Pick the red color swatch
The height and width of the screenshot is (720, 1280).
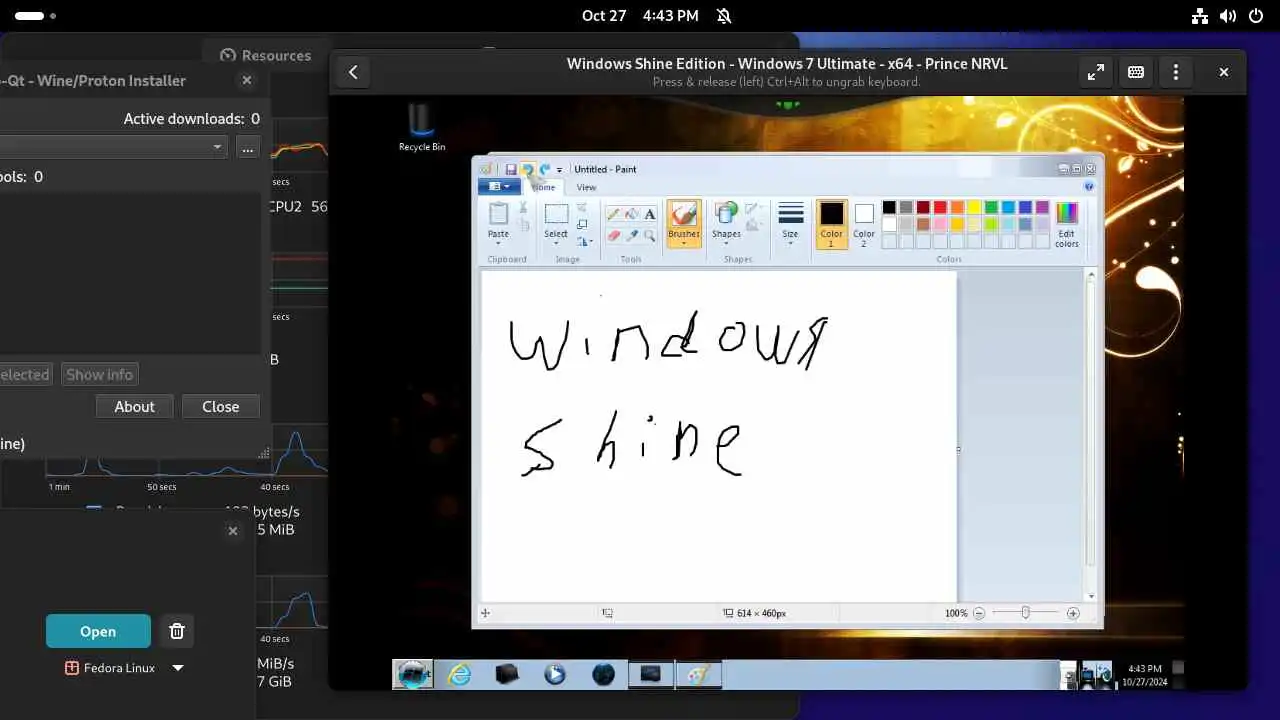click(x=940, y=207)
